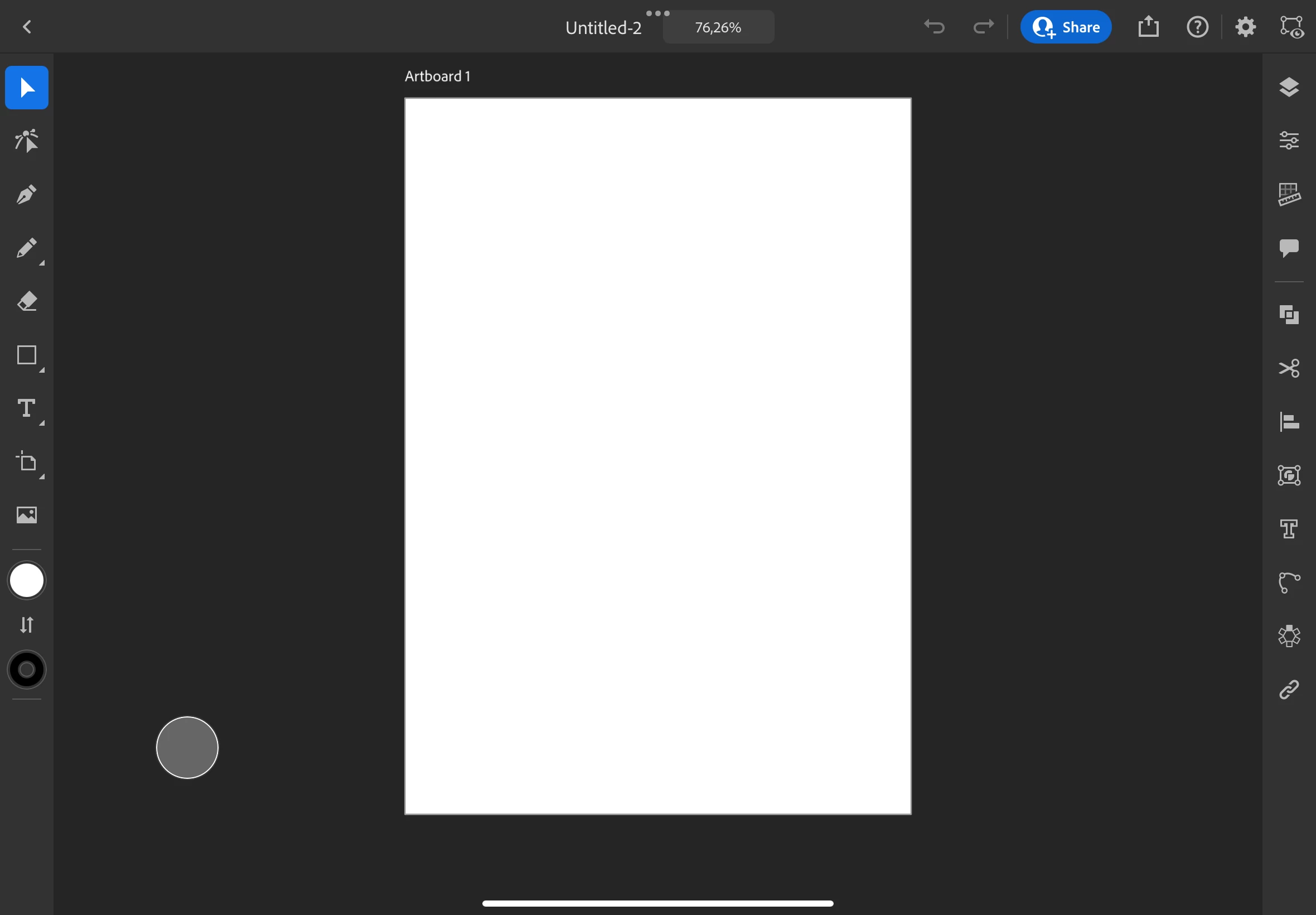
Task: Open the white fill color swatch
Action: 26,580
